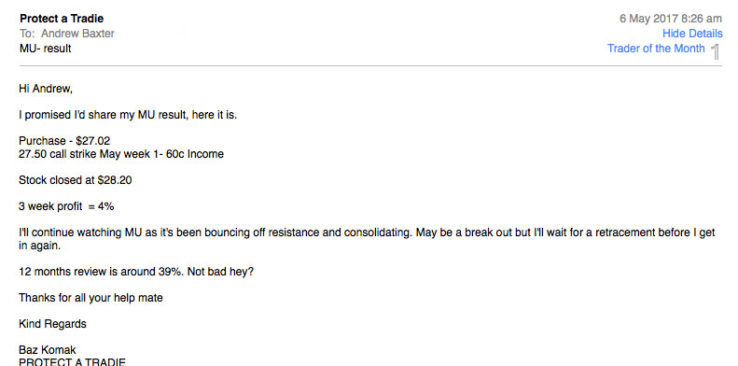The width and height of the screenshot is (738, 366).
Task: Open the Trader of the Month mailbox link
Action: pyautogui.click(x=656, y=48)
